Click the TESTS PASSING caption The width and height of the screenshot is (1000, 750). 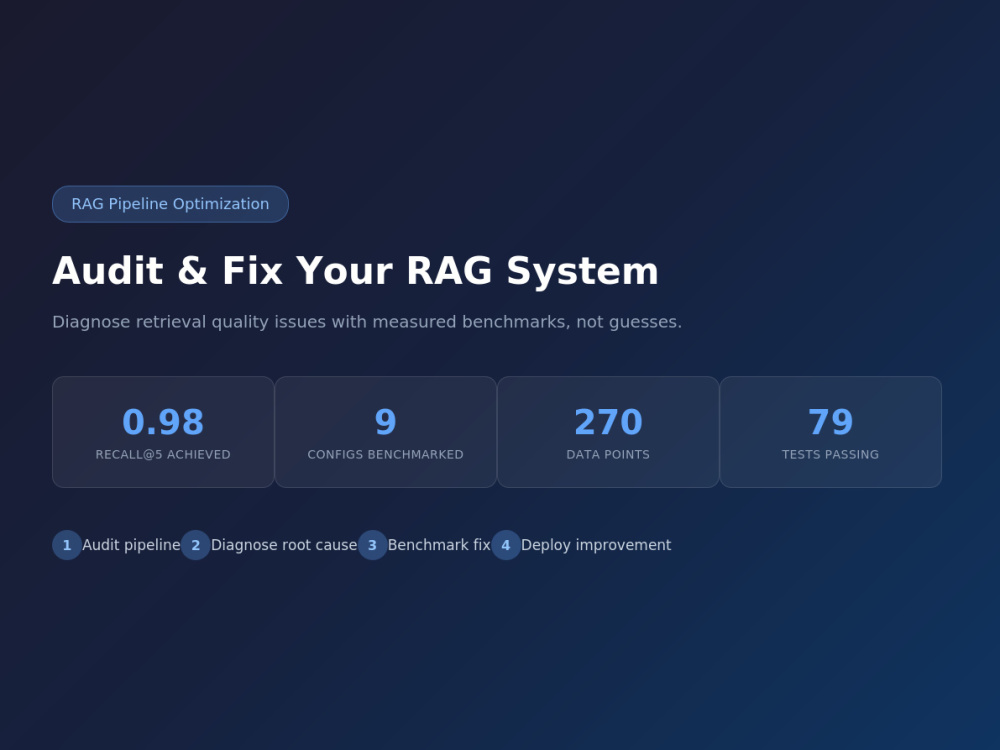[x=830, y=455]
